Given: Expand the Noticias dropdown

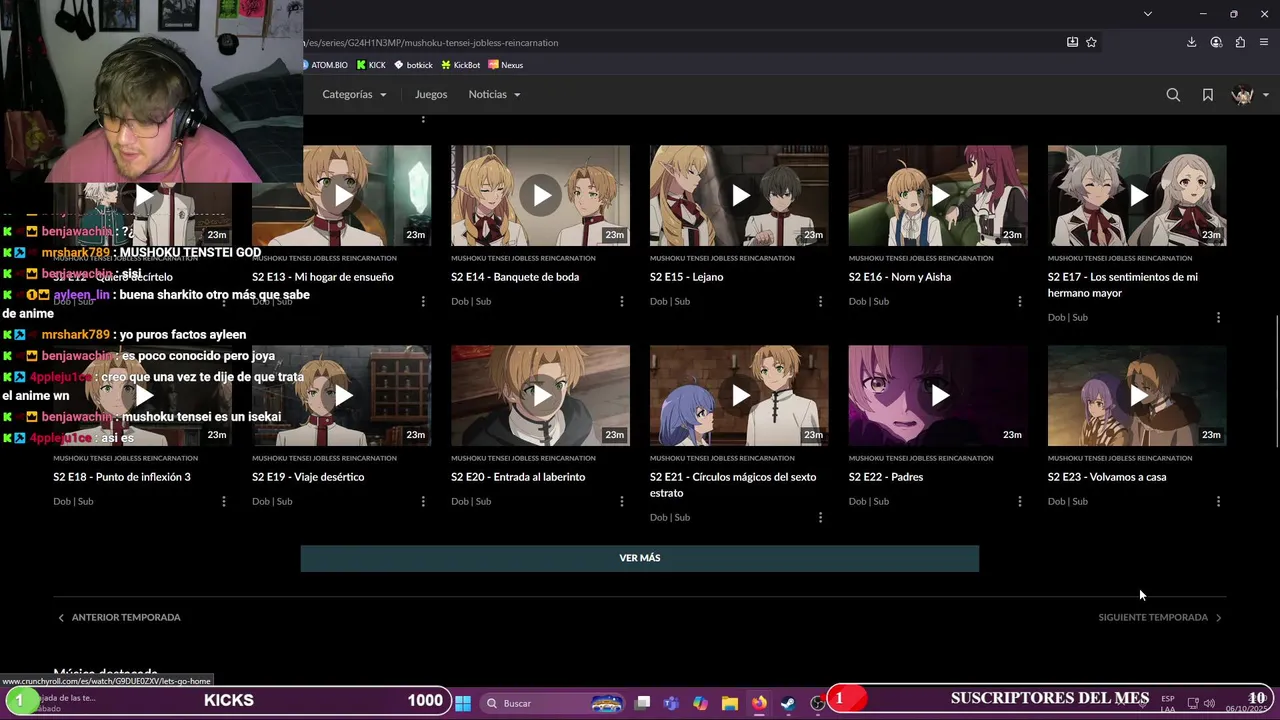Looking at the screenshot, I should point(494,94).
